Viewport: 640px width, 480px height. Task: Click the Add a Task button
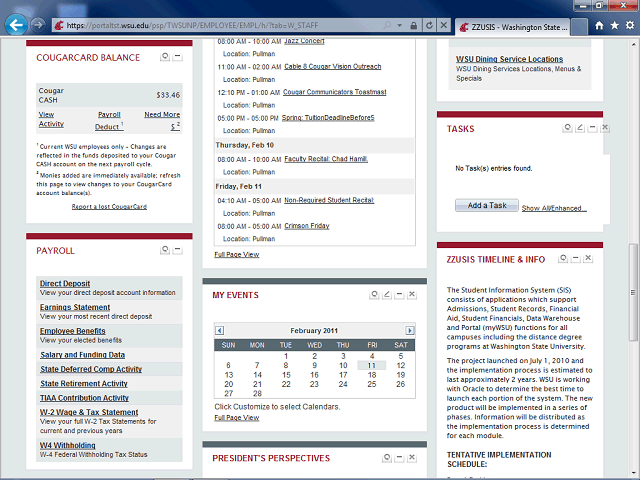(x=487, y=205)
